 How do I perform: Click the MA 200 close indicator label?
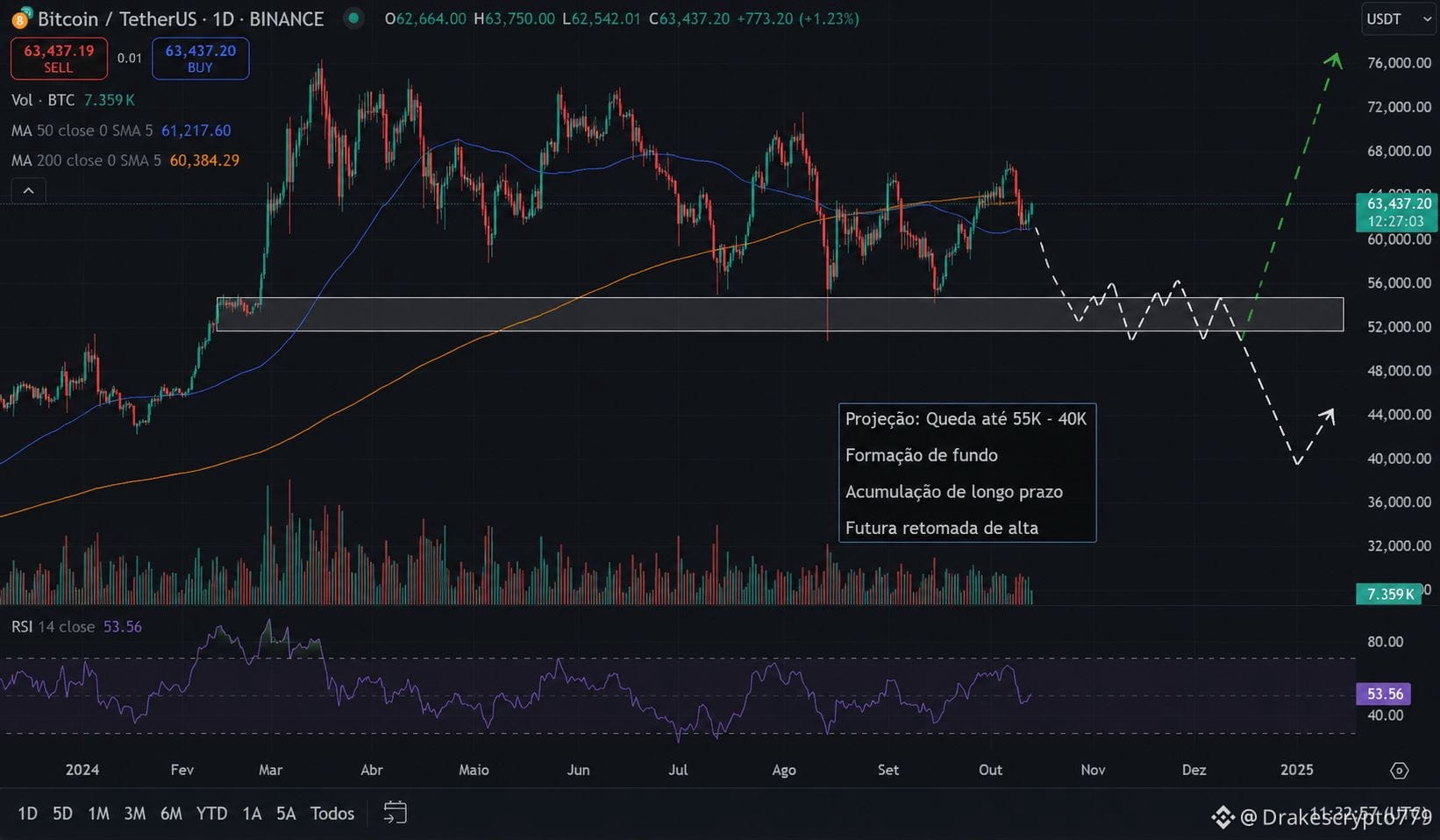[86, 160]
